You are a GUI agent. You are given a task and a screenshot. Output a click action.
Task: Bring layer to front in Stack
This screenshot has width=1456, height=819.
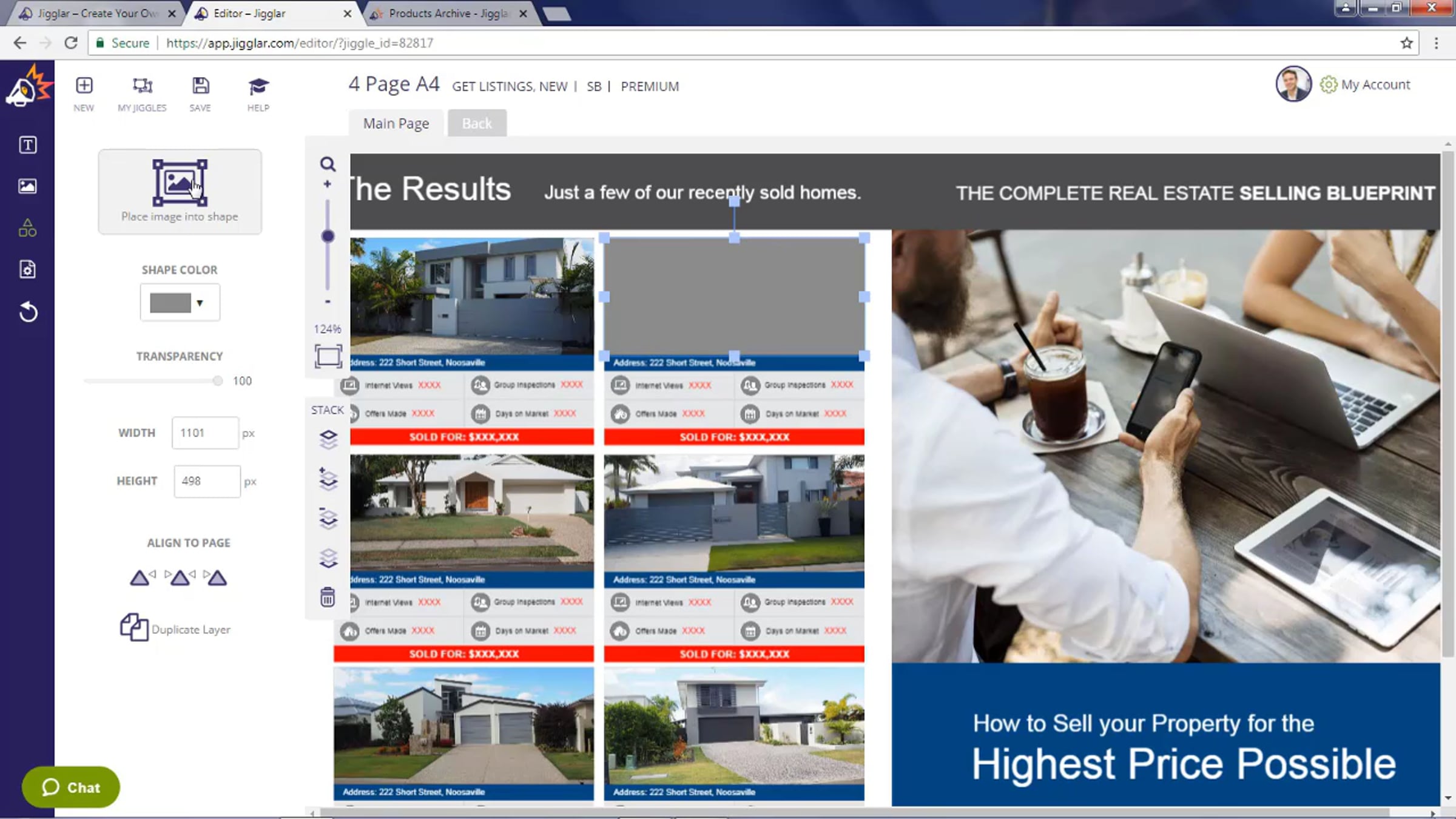(x=328, y=439)
